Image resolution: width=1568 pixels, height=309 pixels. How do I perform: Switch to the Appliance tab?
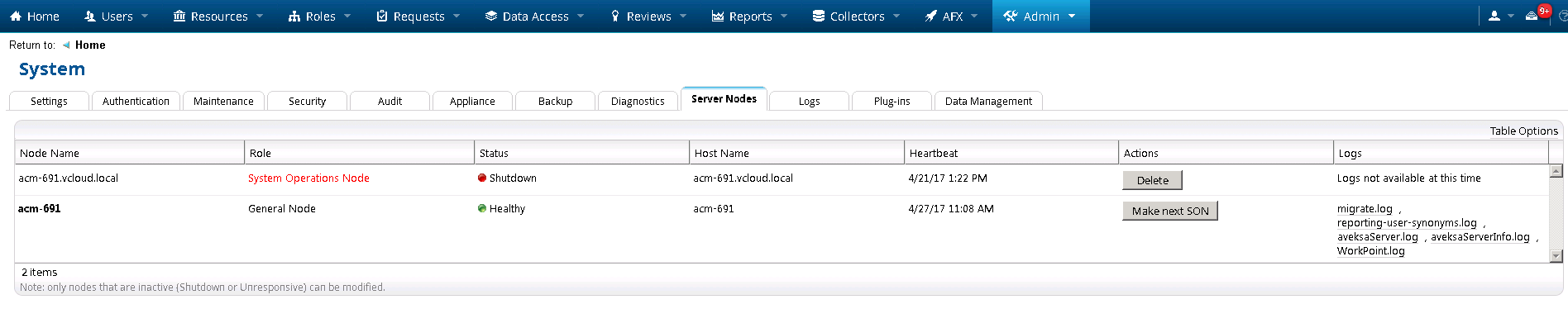click(472, 101)
